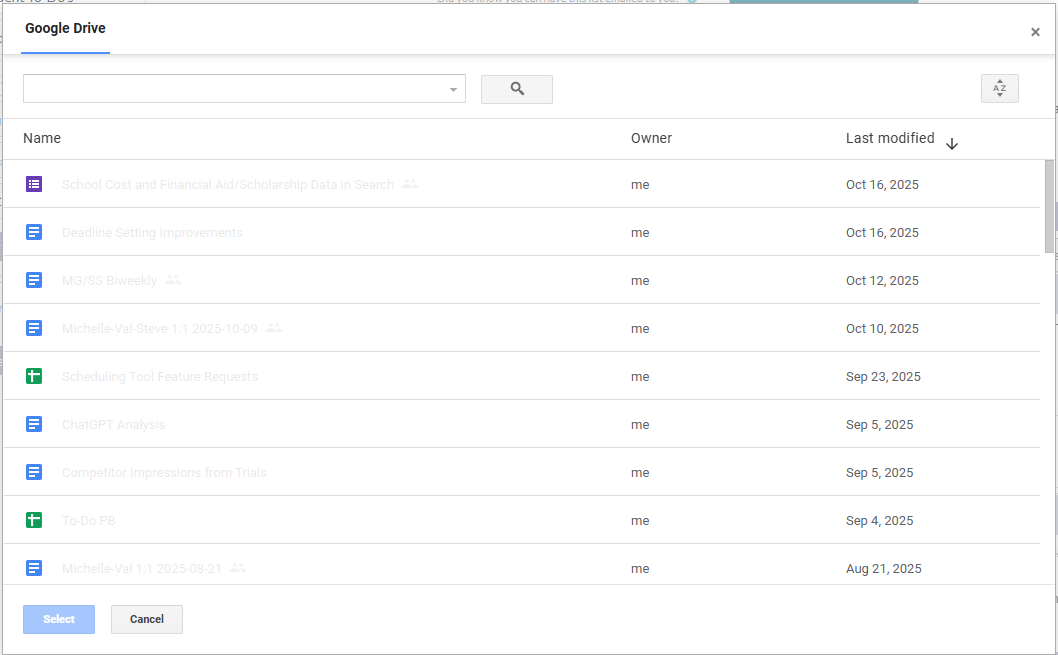Click the Docs icon beside ChatGPT Analysis

tap(34, 424)
